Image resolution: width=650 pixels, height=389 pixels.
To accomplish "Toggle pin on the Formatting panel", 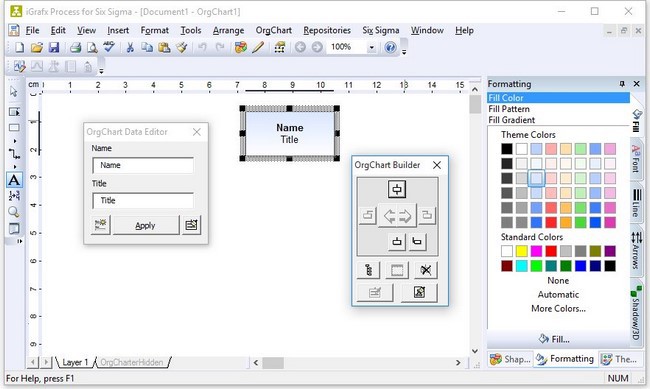I will (621, 84).
